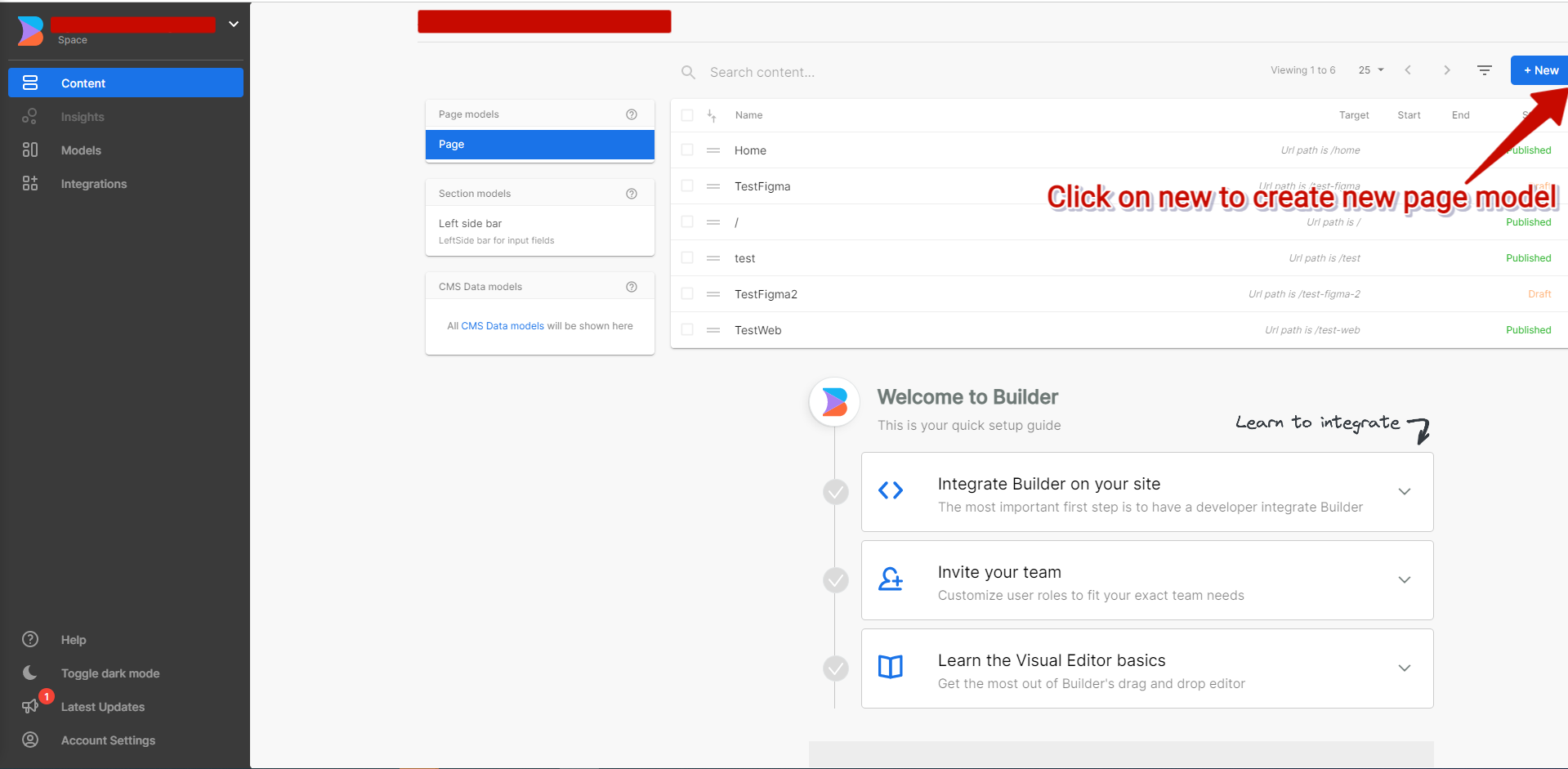
Task: Click the Page models help icon
Action: pos(632,114)
